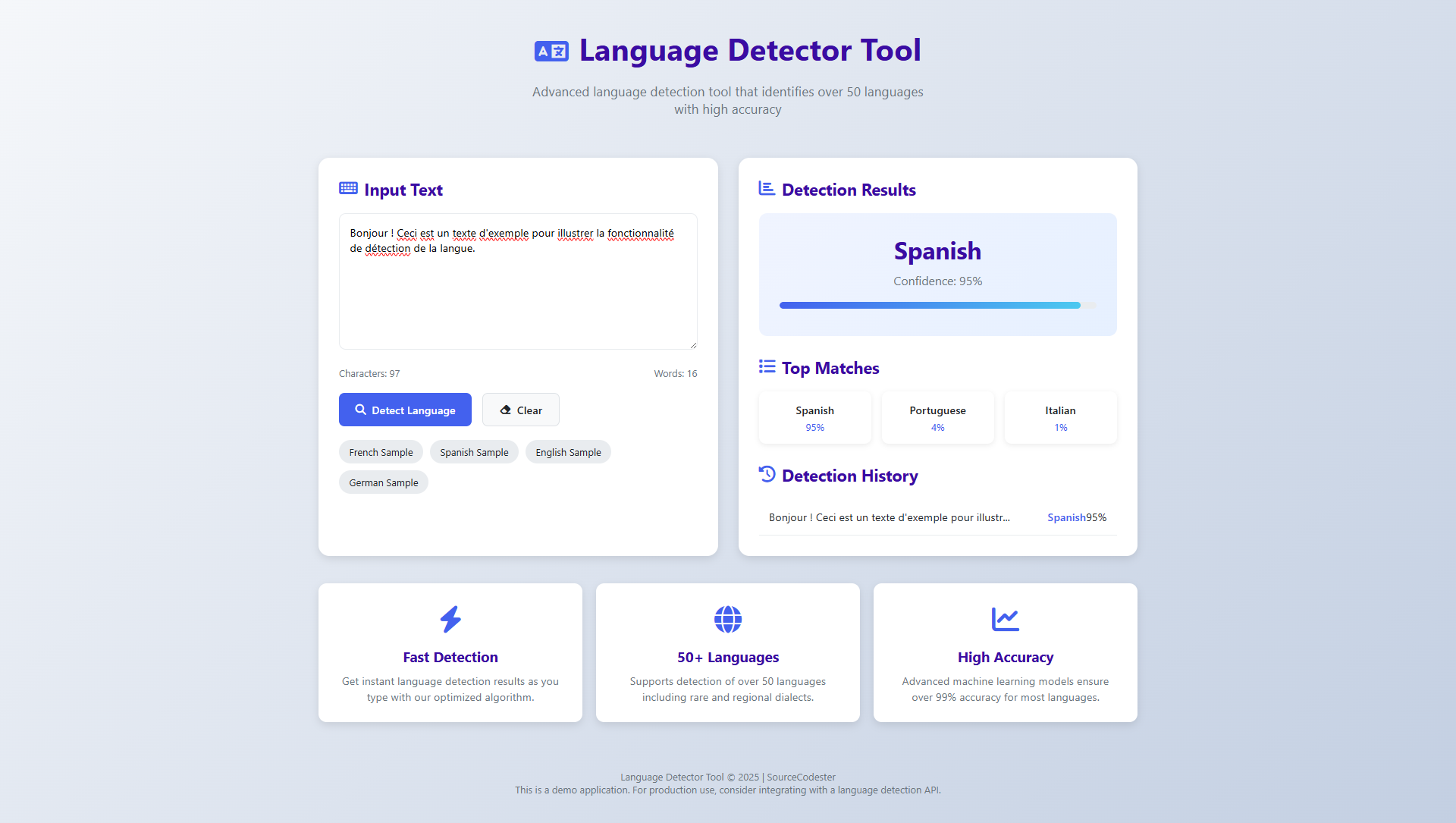Click the keyboard icon next to Input Text
1456x823 pixels.
point(348,188)
